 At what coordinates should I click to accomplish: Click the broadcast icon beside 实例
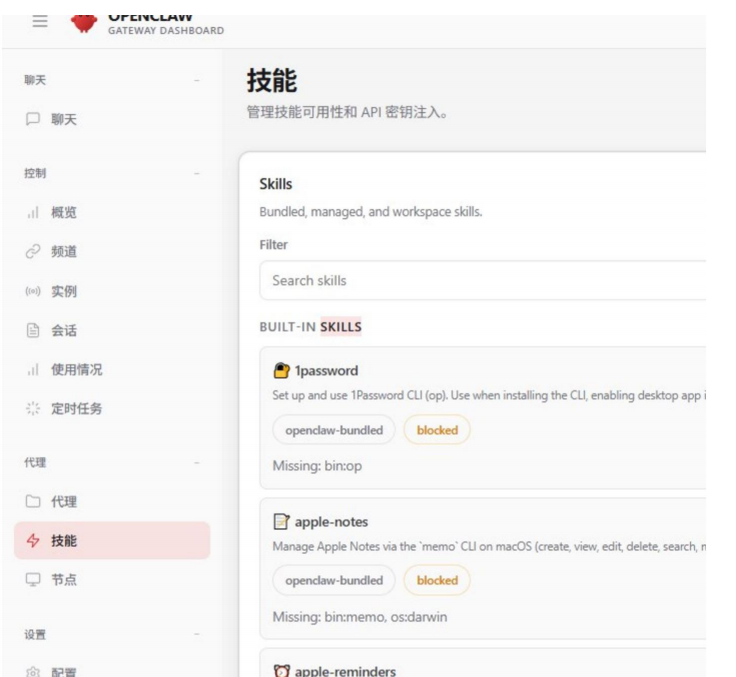33,292
